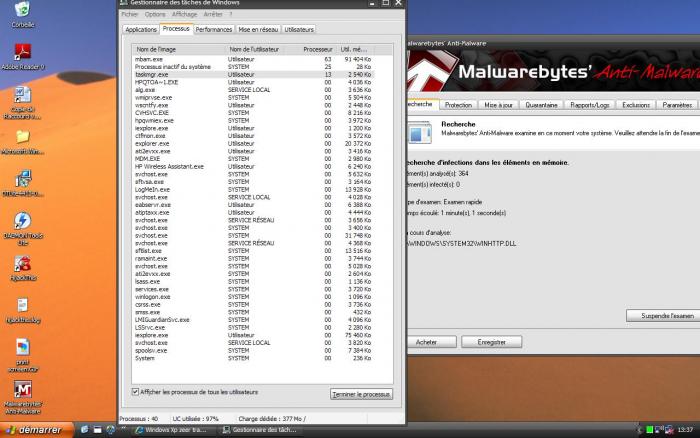Switch to the Performances tab
700x438 pixels.
(x=214, y=29)
